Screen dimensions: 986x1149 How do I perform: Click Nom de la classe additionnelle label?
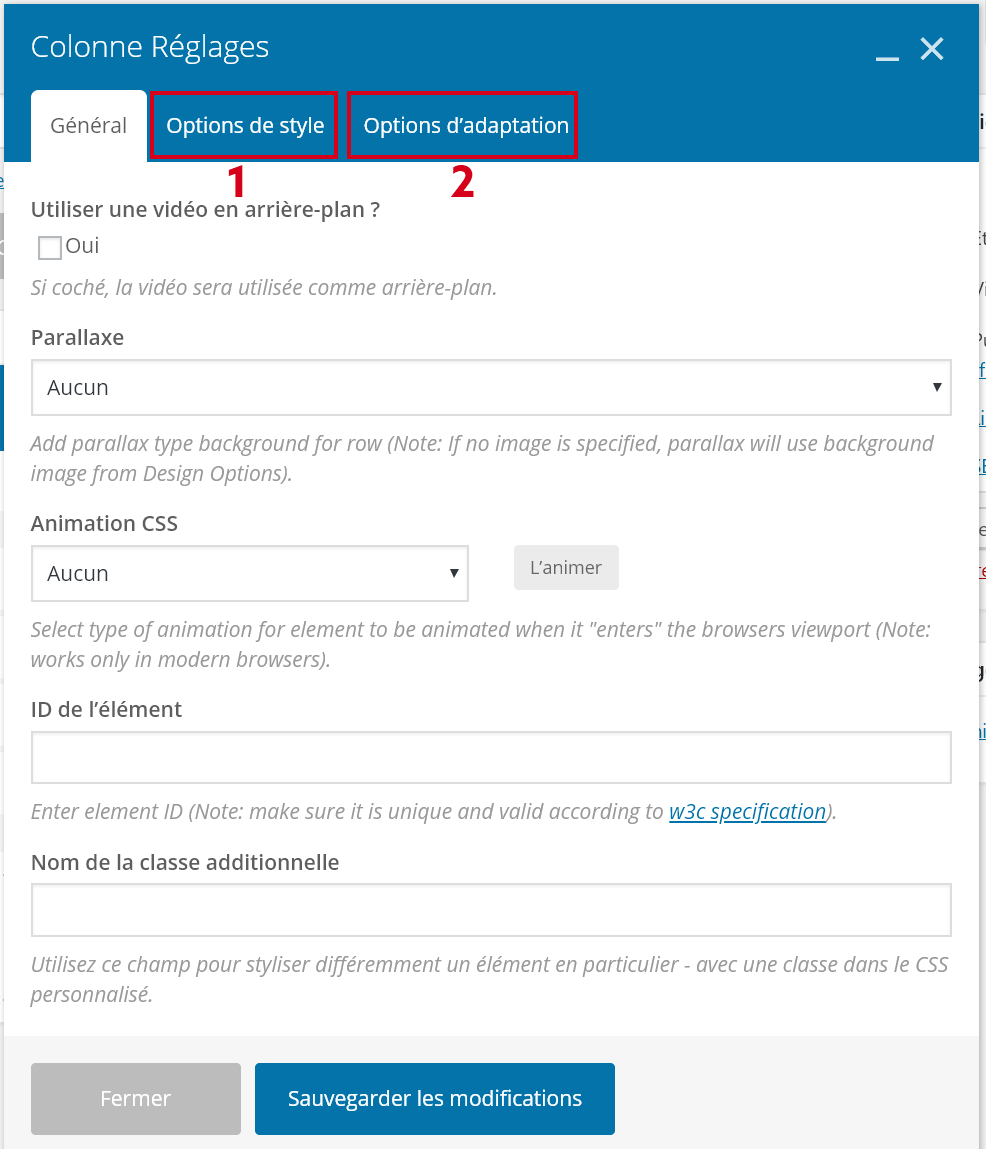click(185, 861)
